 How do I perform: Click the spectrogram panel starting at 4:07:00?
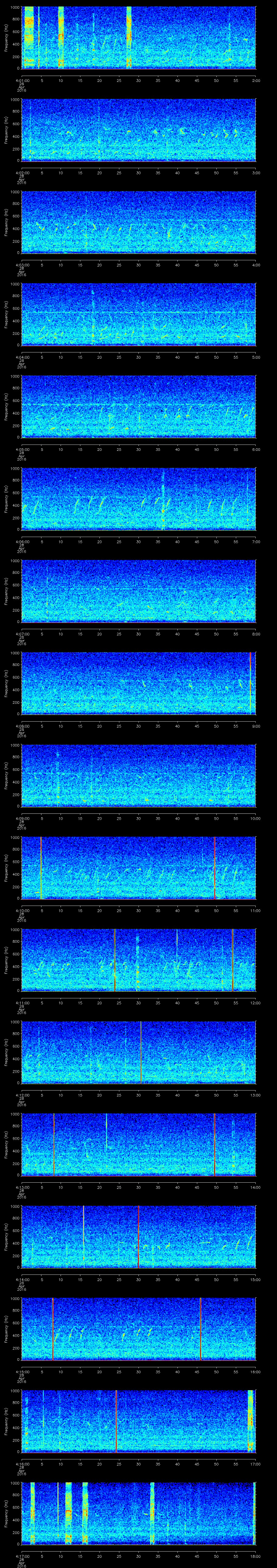pos(139,591)
